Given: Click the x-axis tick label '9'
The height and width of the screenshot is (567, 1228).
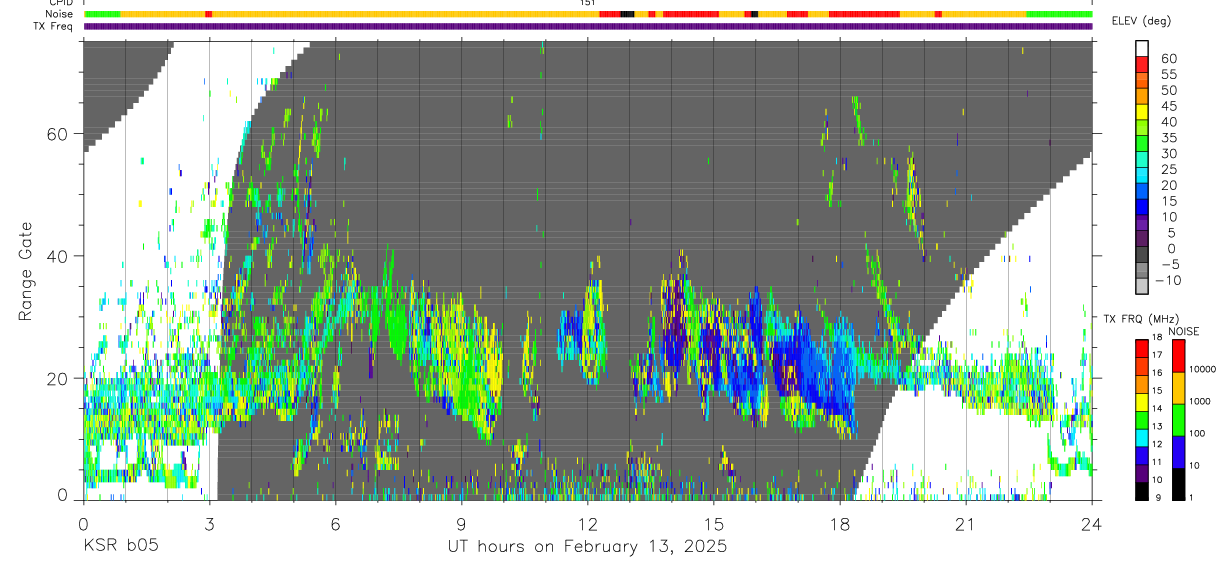Looking at the screenshot, I should click(x=461, y=524).
